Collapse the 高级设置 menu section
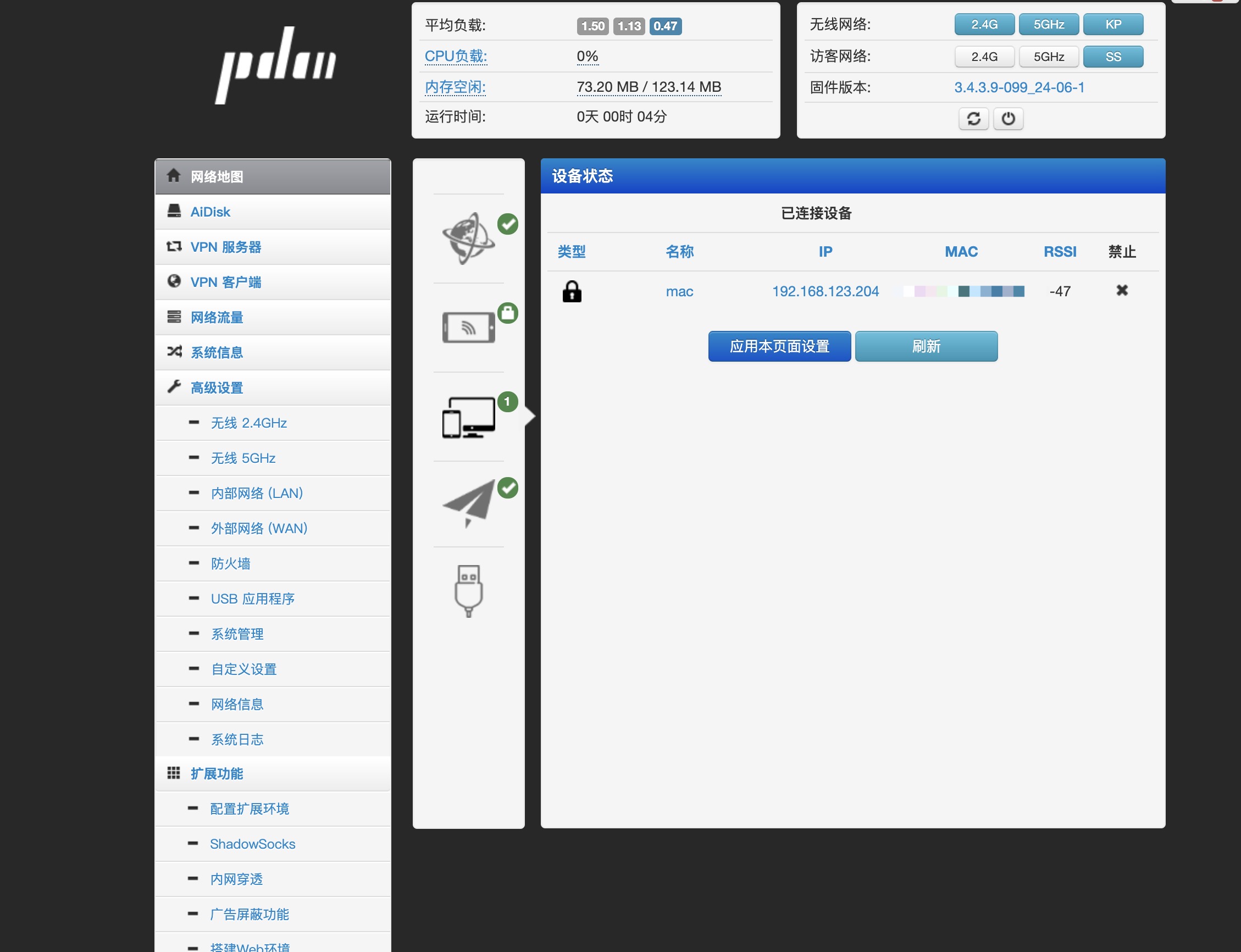The width and height of the screenshot is (1241, 952). pyautogui.click(x=217, y=388)
